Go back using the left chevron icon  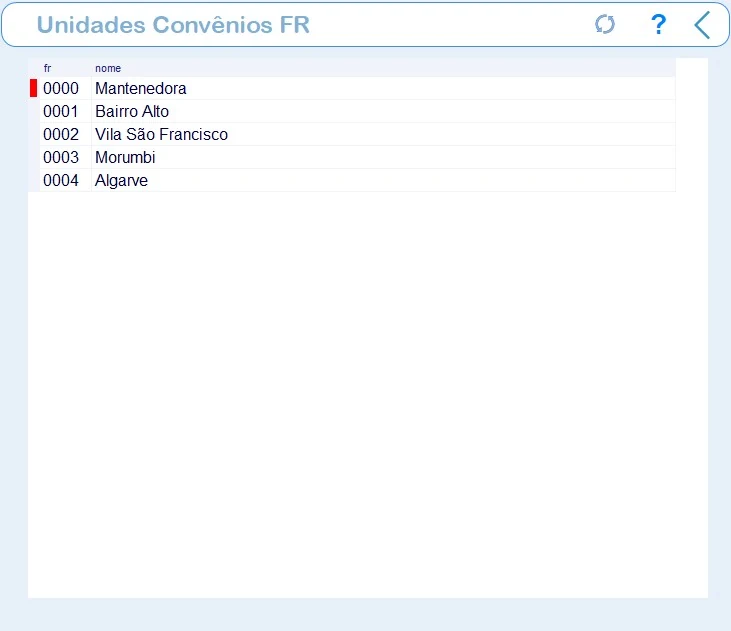702,25
